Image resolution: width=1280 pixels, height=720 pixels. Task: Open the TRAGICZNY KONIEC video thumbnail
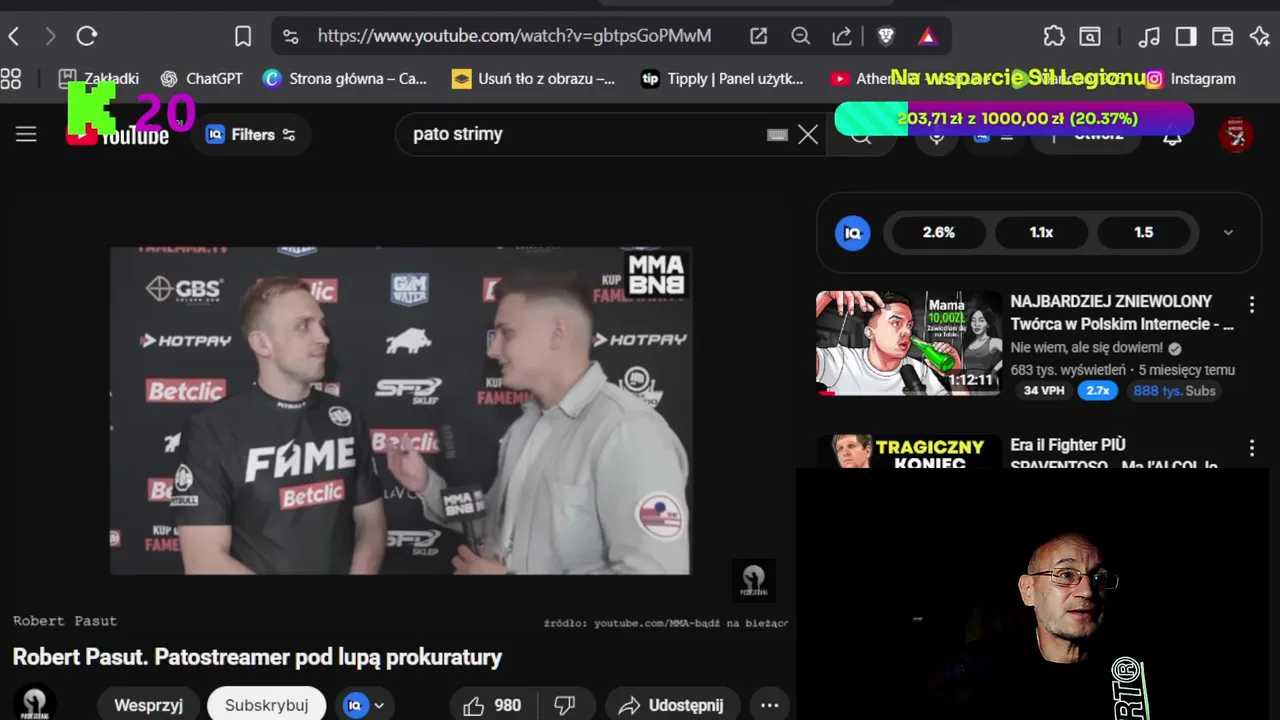pyautogui.click(x=908, y=451)
